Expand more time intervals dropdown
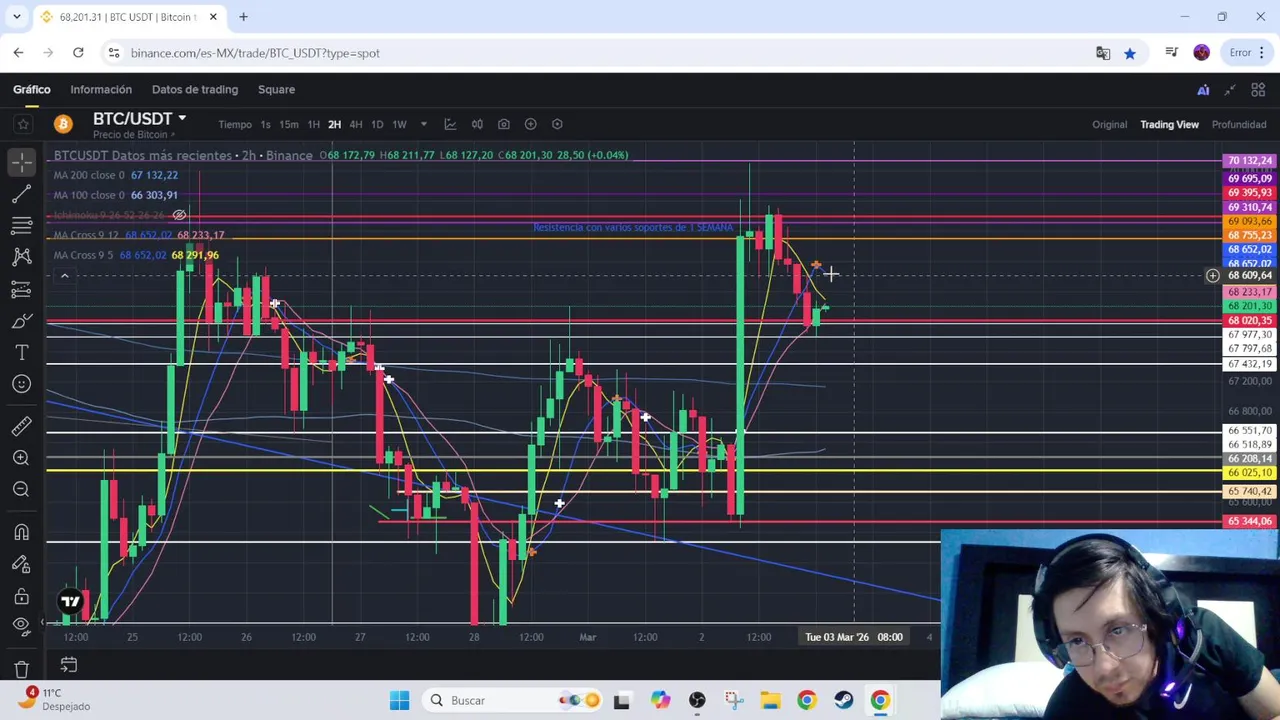This screenshot has width=1280, height=720. (423, 124)
